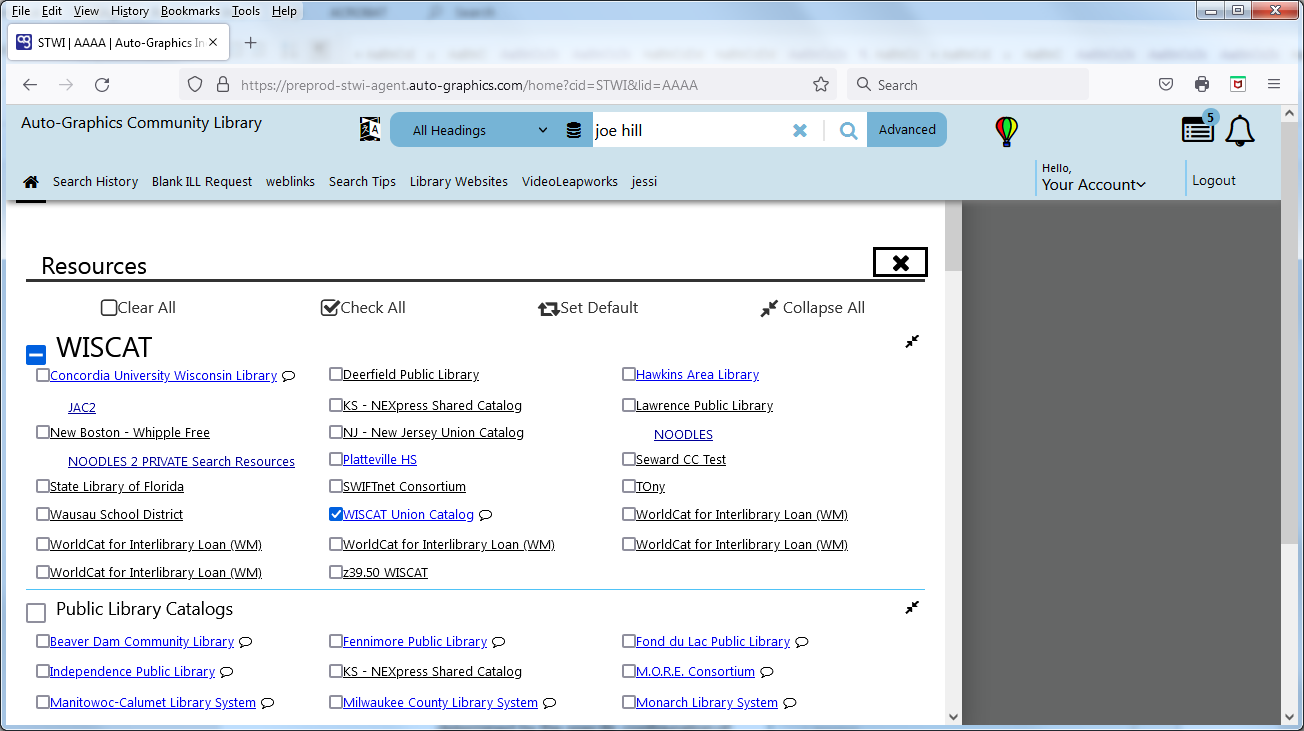Open the JAC2 link
Image resolution: width=1304 pixels, height=731 pixels.
(x=82, y=408)
